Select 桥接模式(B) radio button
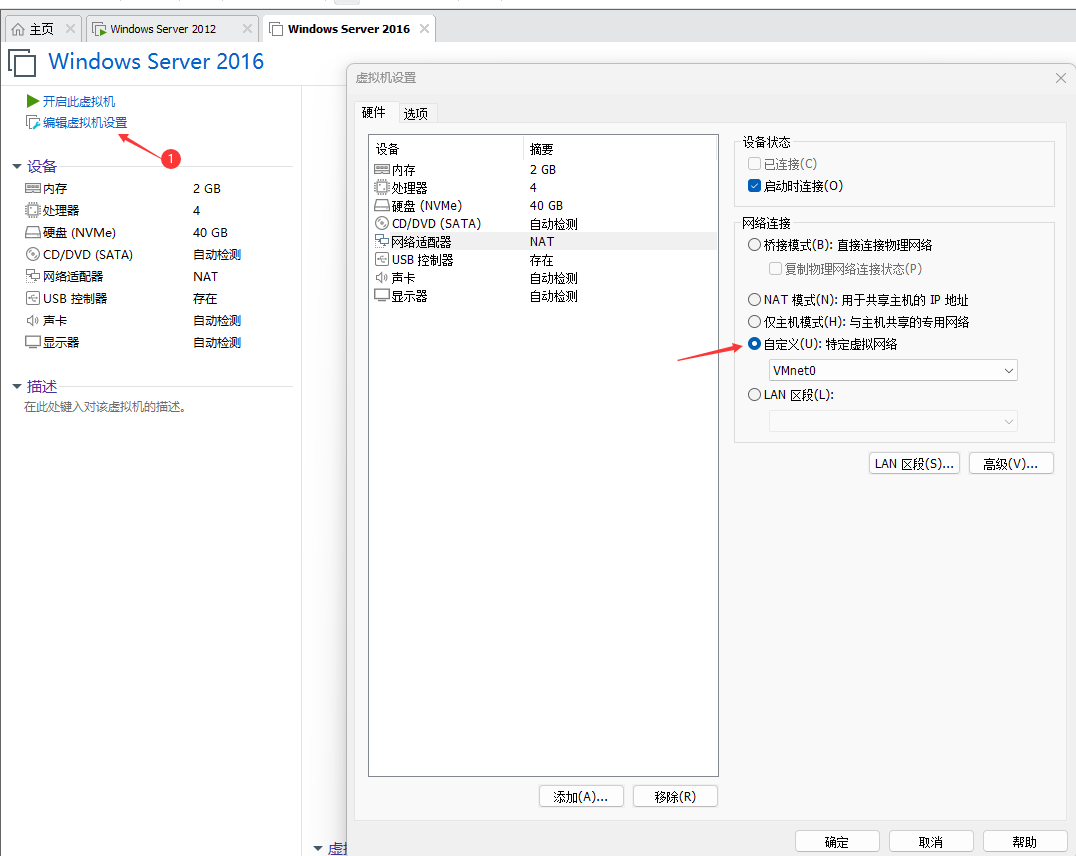The height and width of the screenshot is (856, 1076). point(754,244)
